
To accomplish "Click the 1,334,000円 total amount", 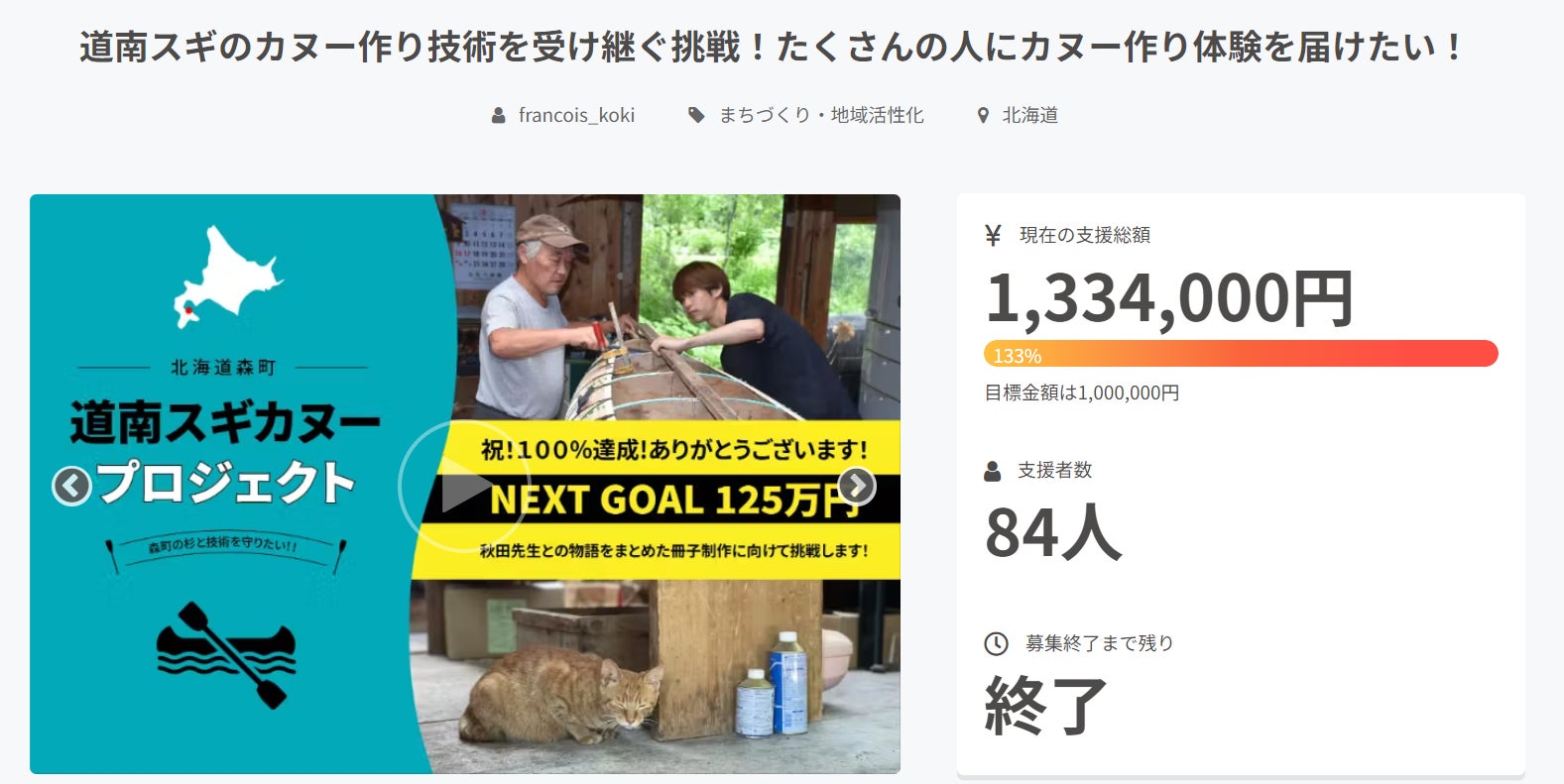I will [x=1169, y=298].
